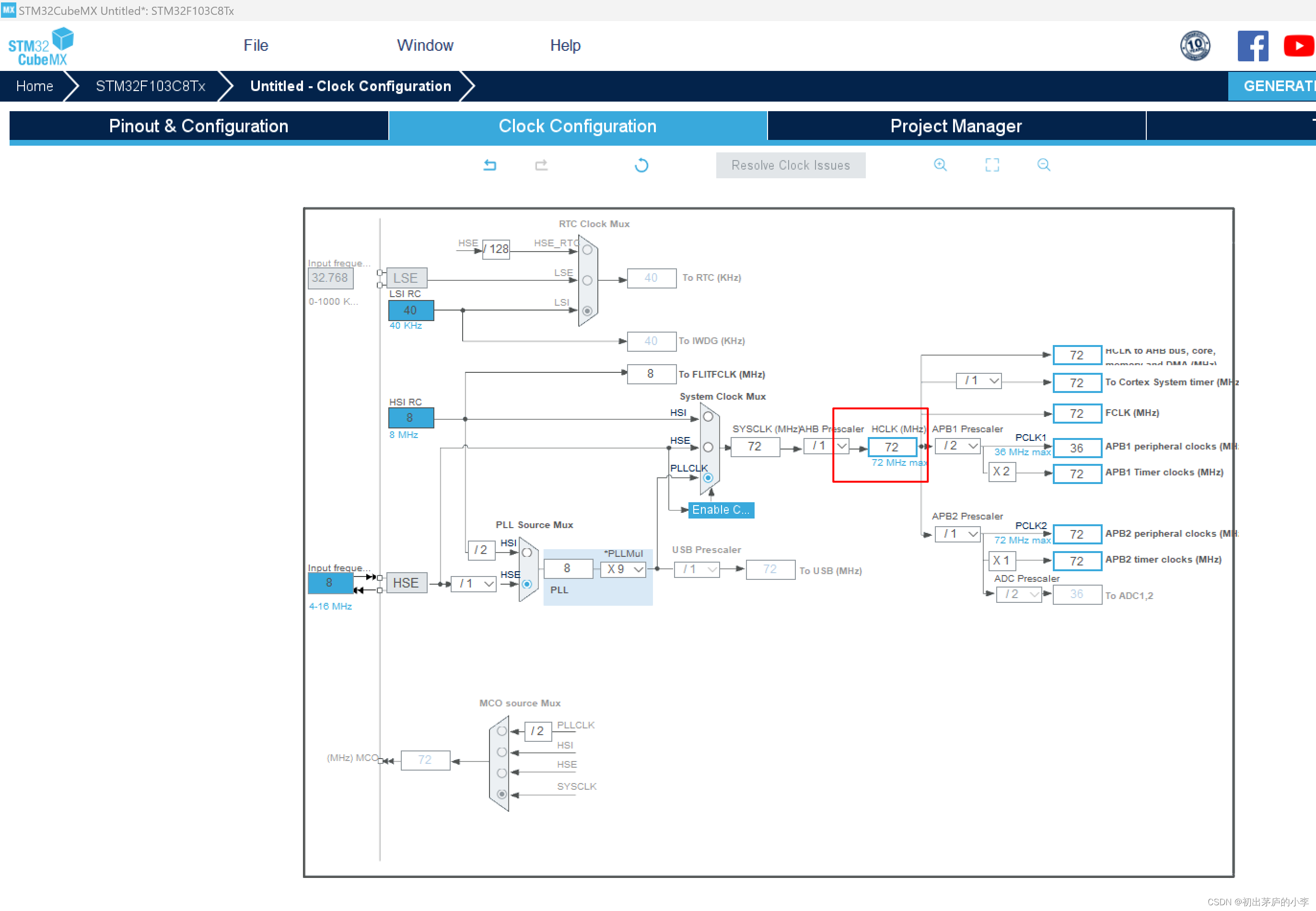
Task: Open the ADC Prescaler dropdown
Action: tap(1019, 595)
